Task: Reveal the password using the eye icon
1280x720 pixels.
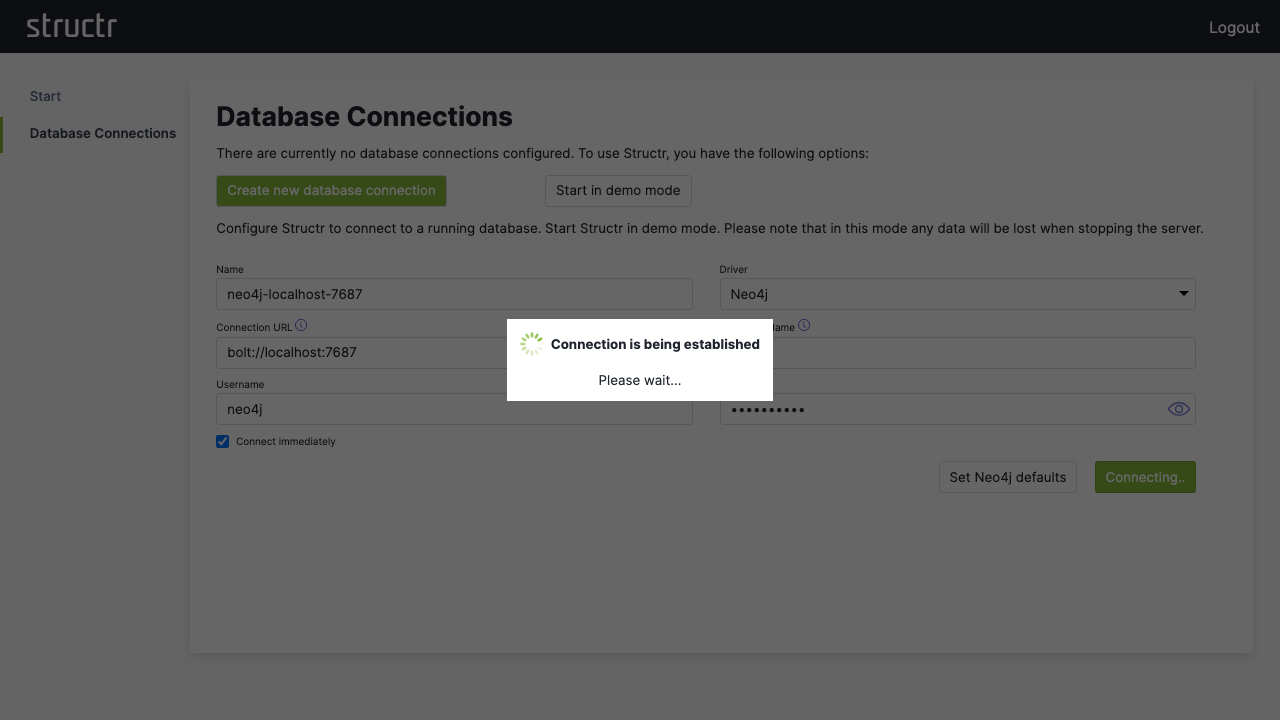Action: (1178, 408)
